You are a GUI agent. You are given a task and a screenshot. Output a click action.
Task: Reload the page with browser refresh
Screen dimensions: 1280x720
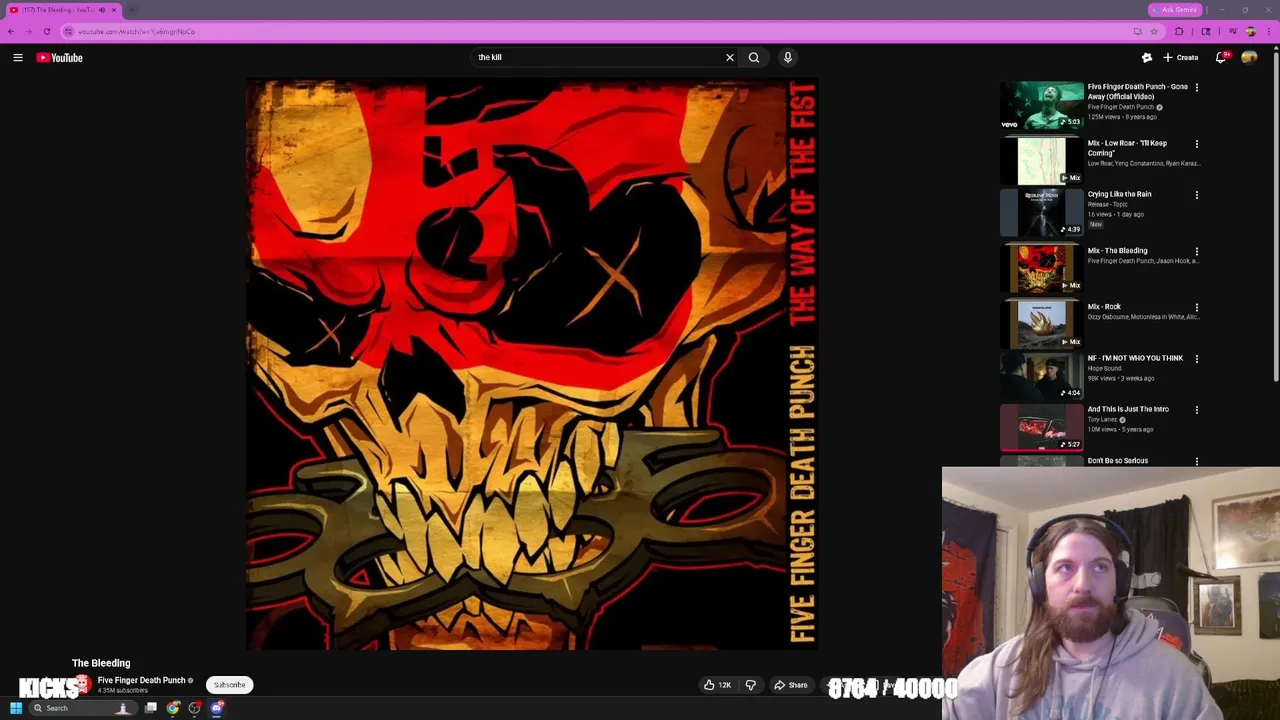[x=46, y=31]
